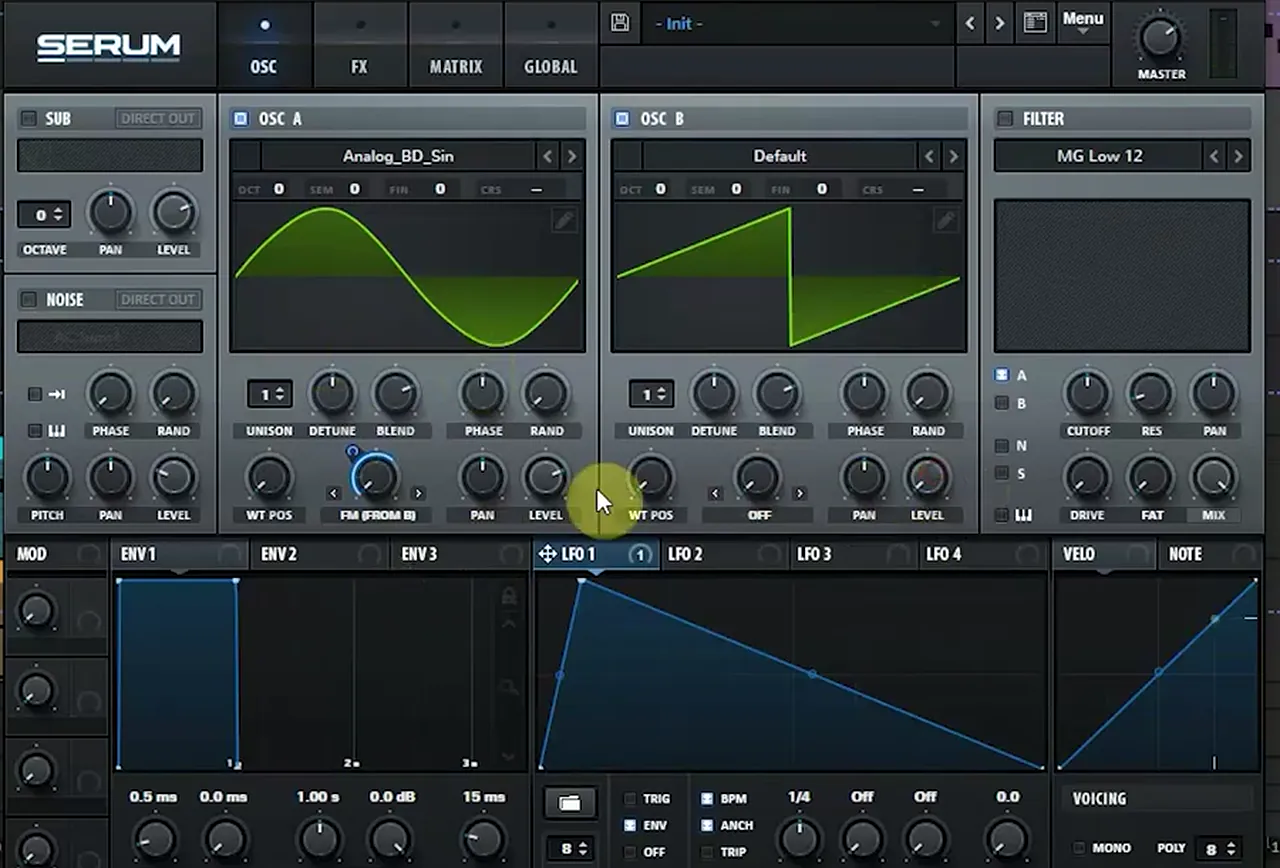Adjust SUB octave stepper

click(x=43, y=214)
